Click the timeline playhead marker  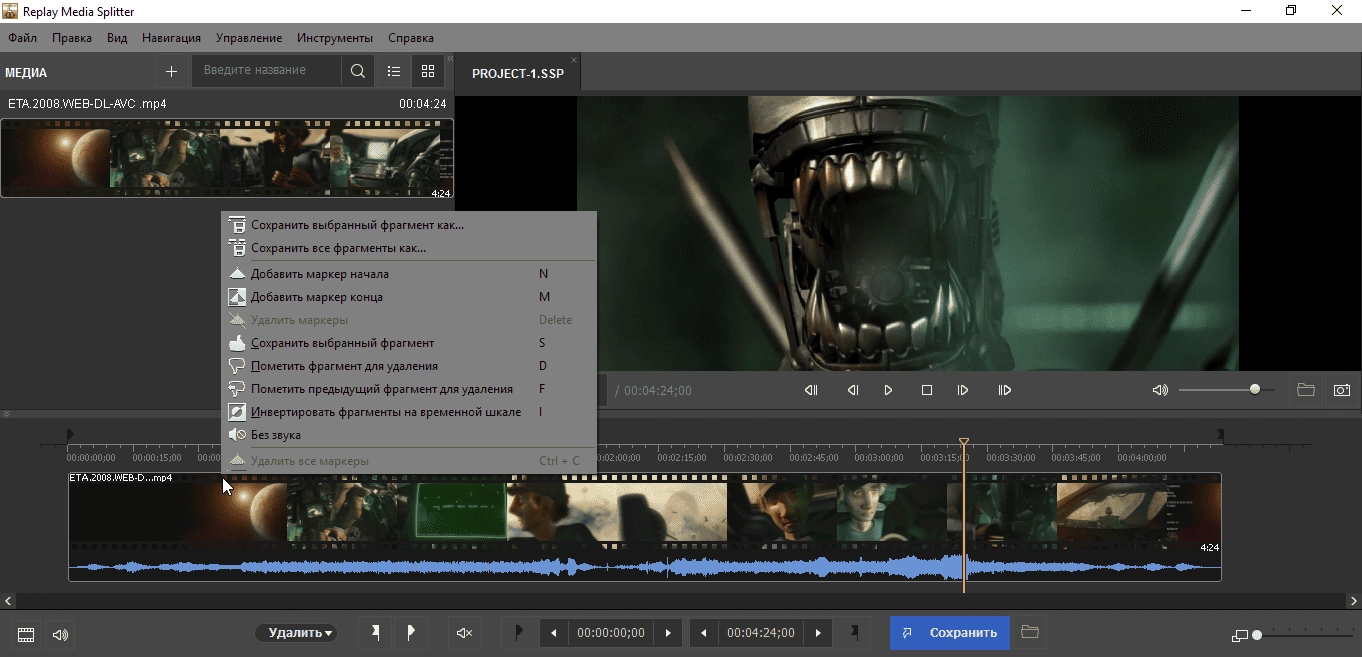click(964, 441)
